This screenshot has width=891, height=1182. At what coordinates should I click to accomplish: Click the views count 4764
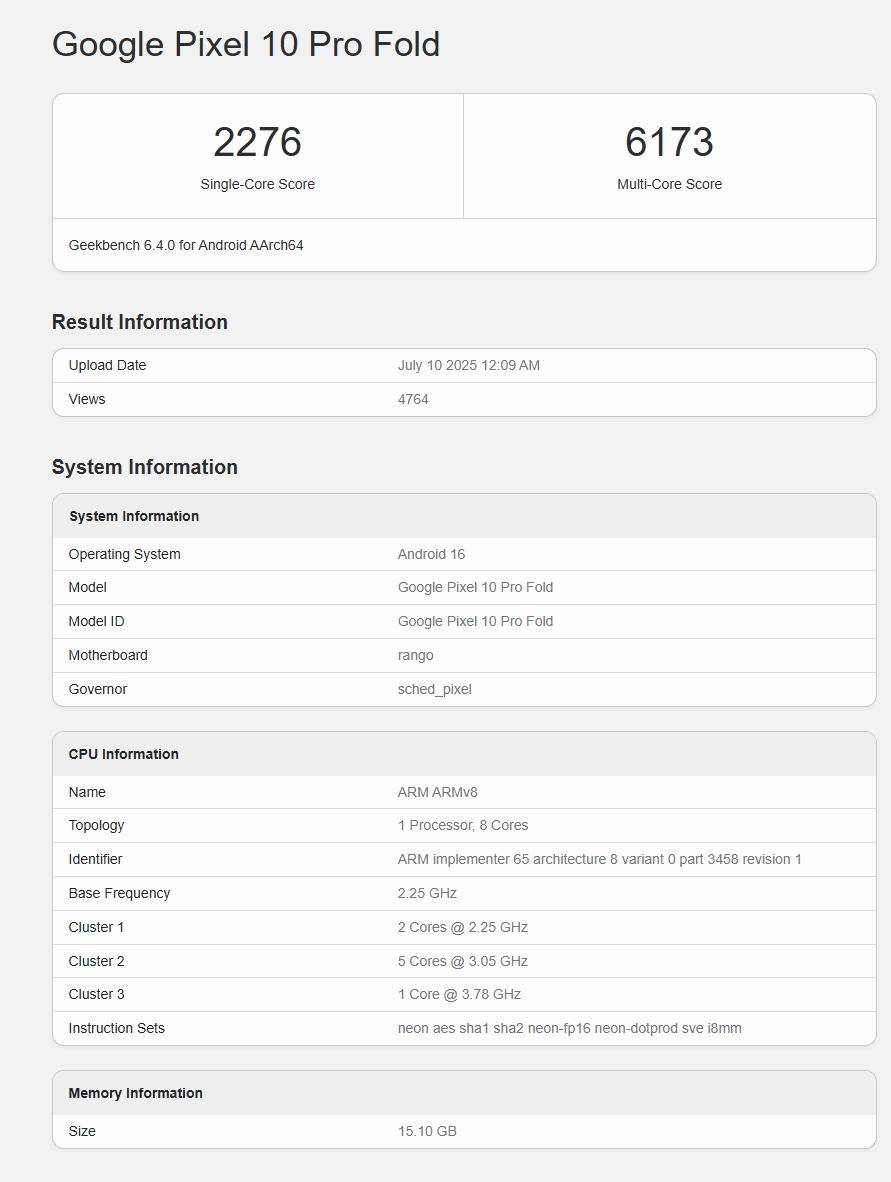pos(413,399)
